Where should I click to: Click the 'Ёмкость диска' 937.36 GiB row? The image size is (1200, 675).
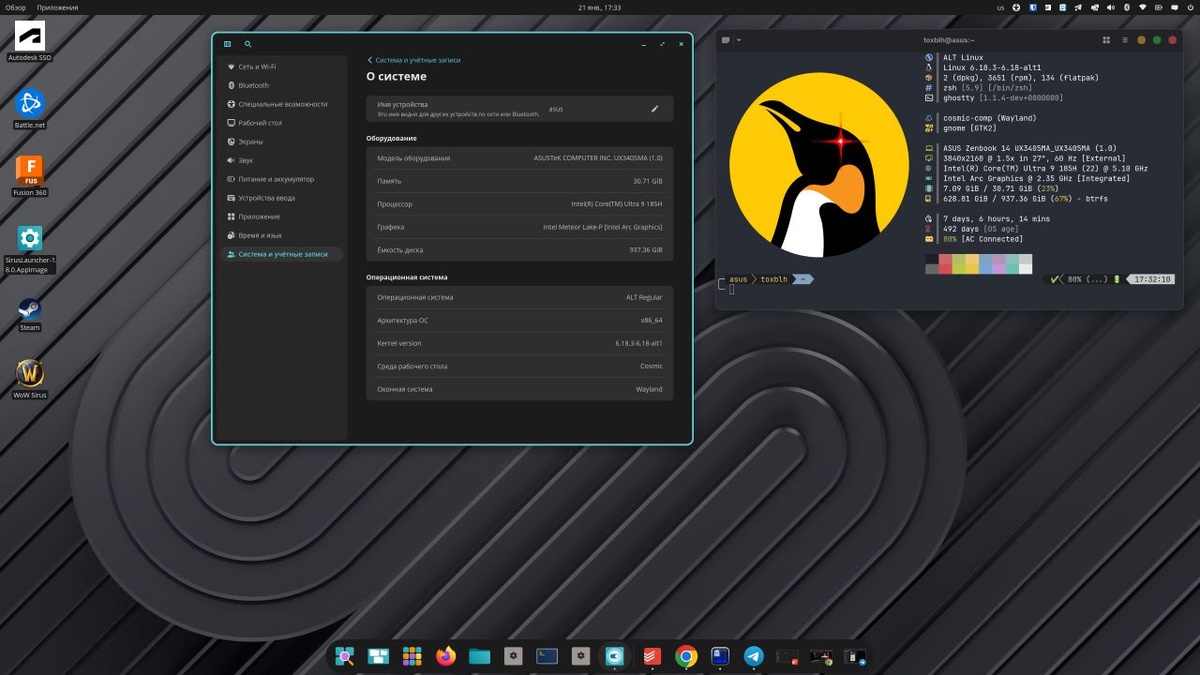pyautogui.click(x=520, y=250)
